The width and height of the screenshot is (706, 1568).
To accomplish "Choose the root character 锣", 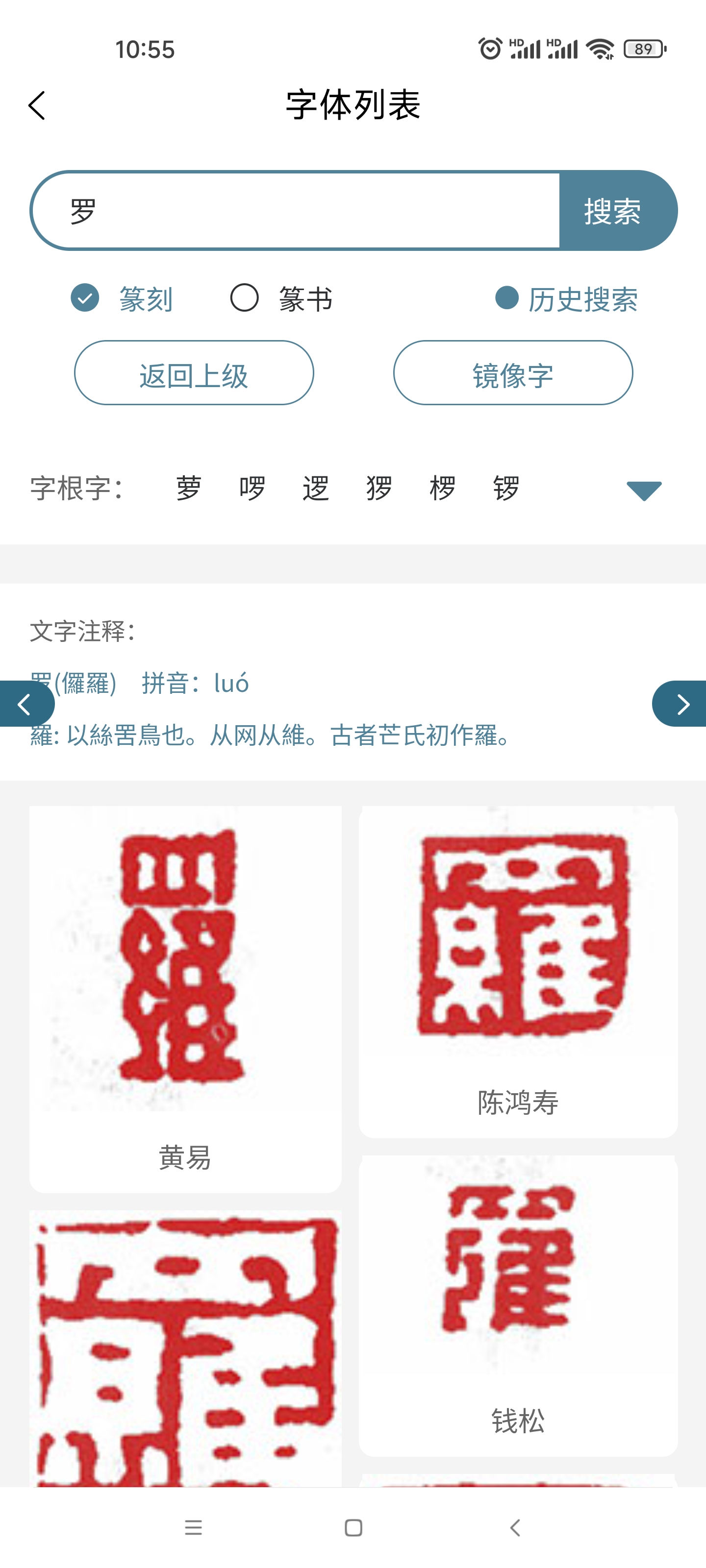I will pos(505,488).
